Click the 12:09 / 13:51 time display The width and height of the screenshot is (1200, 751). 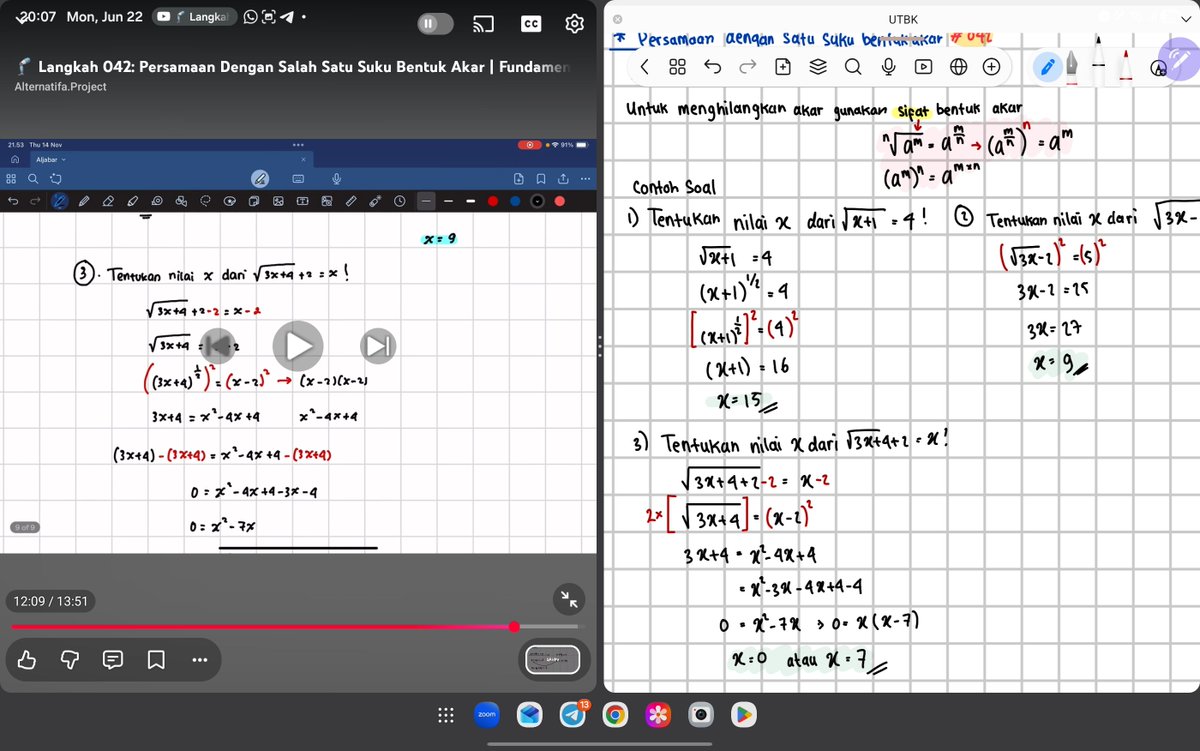pyautogui.click(x=51, y=602)
